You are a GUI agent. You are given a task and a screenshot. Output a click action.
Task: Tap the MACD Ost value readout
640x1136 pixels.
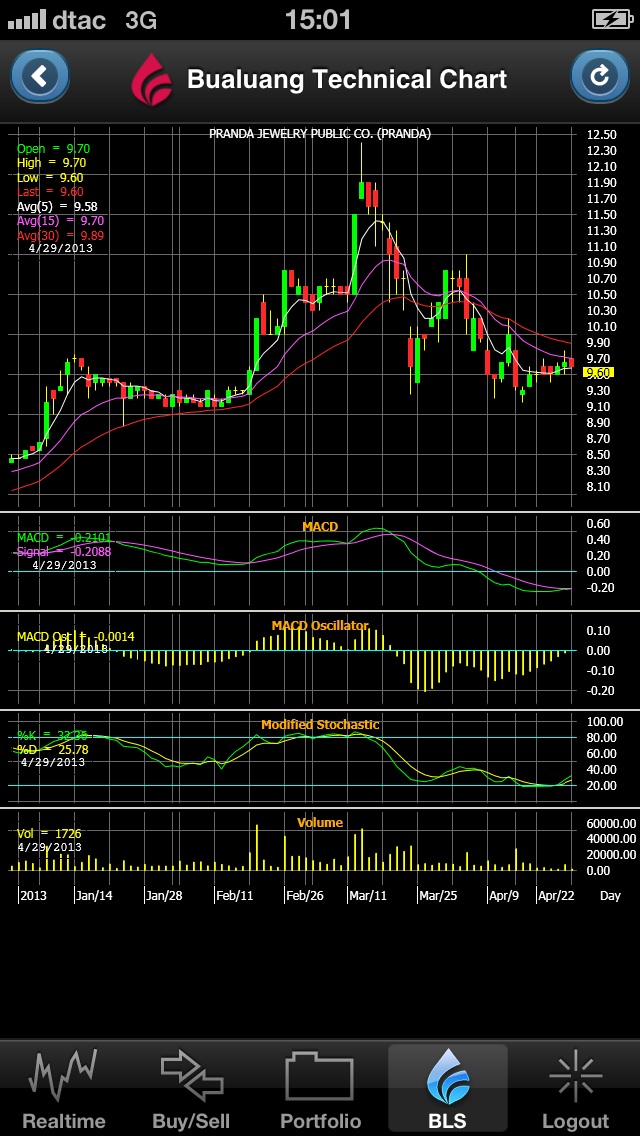click(x=75, y=636)
